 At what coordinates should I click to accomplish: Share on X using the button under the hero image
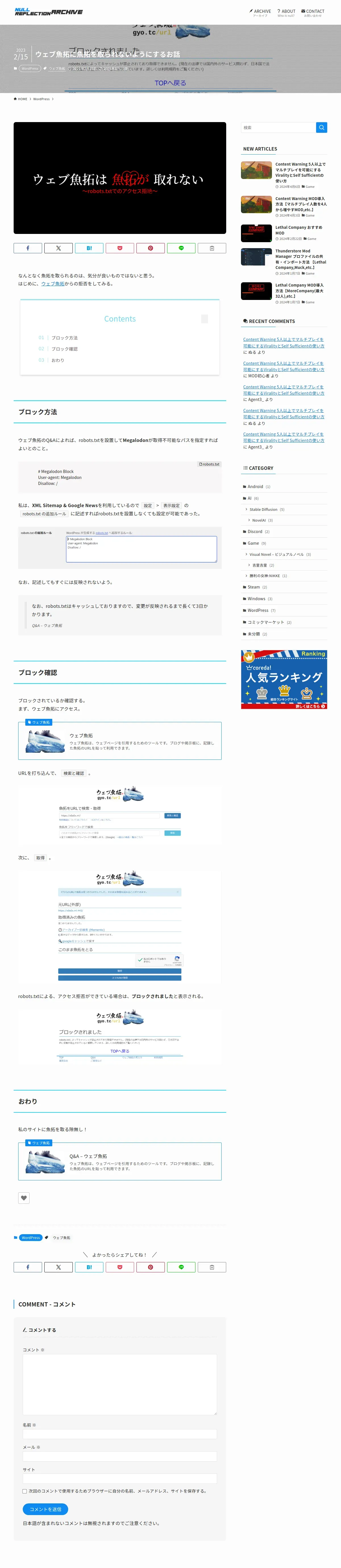(x=58, y=248)
